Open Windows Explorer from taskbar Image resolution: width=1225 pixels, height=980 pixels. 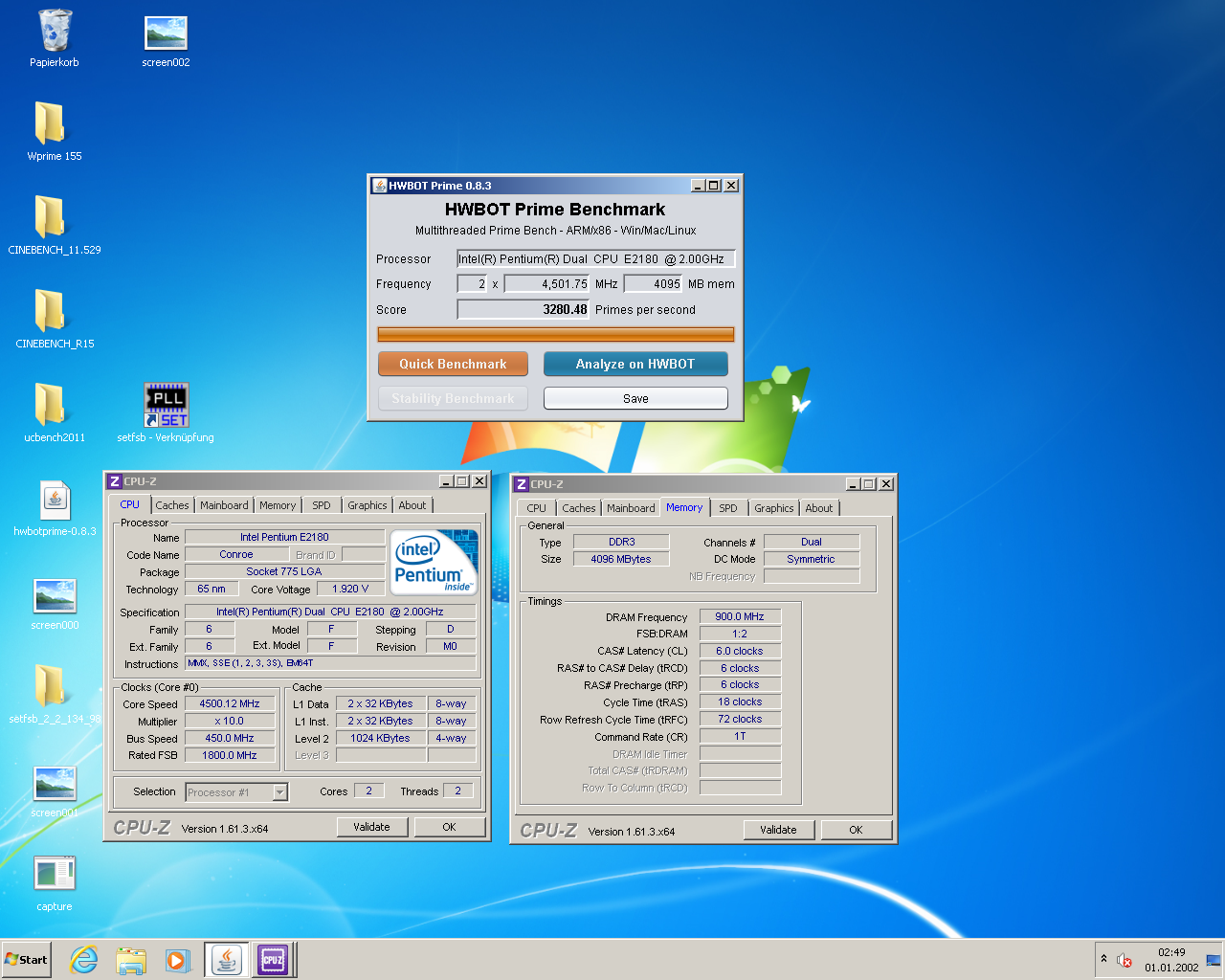pyautogui.click(x=131, y=960)
